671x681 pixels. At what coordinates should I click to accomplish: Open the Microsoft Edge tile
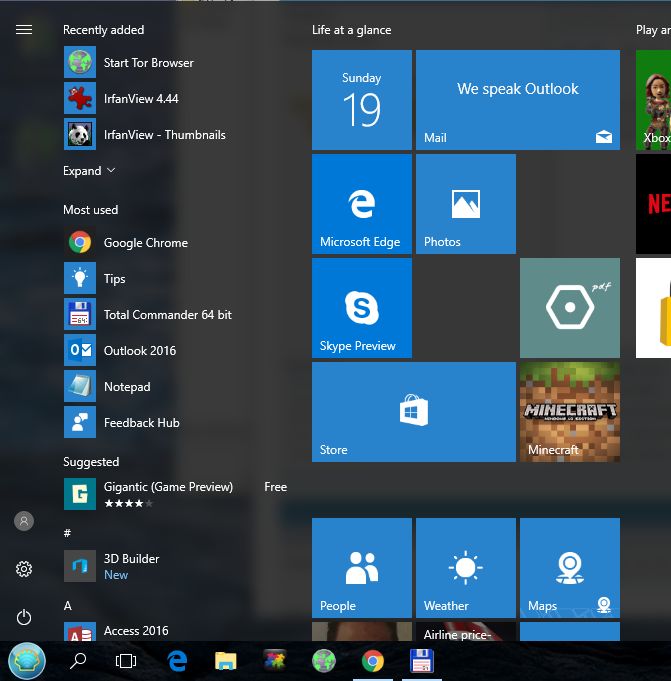tap(361, 204)
